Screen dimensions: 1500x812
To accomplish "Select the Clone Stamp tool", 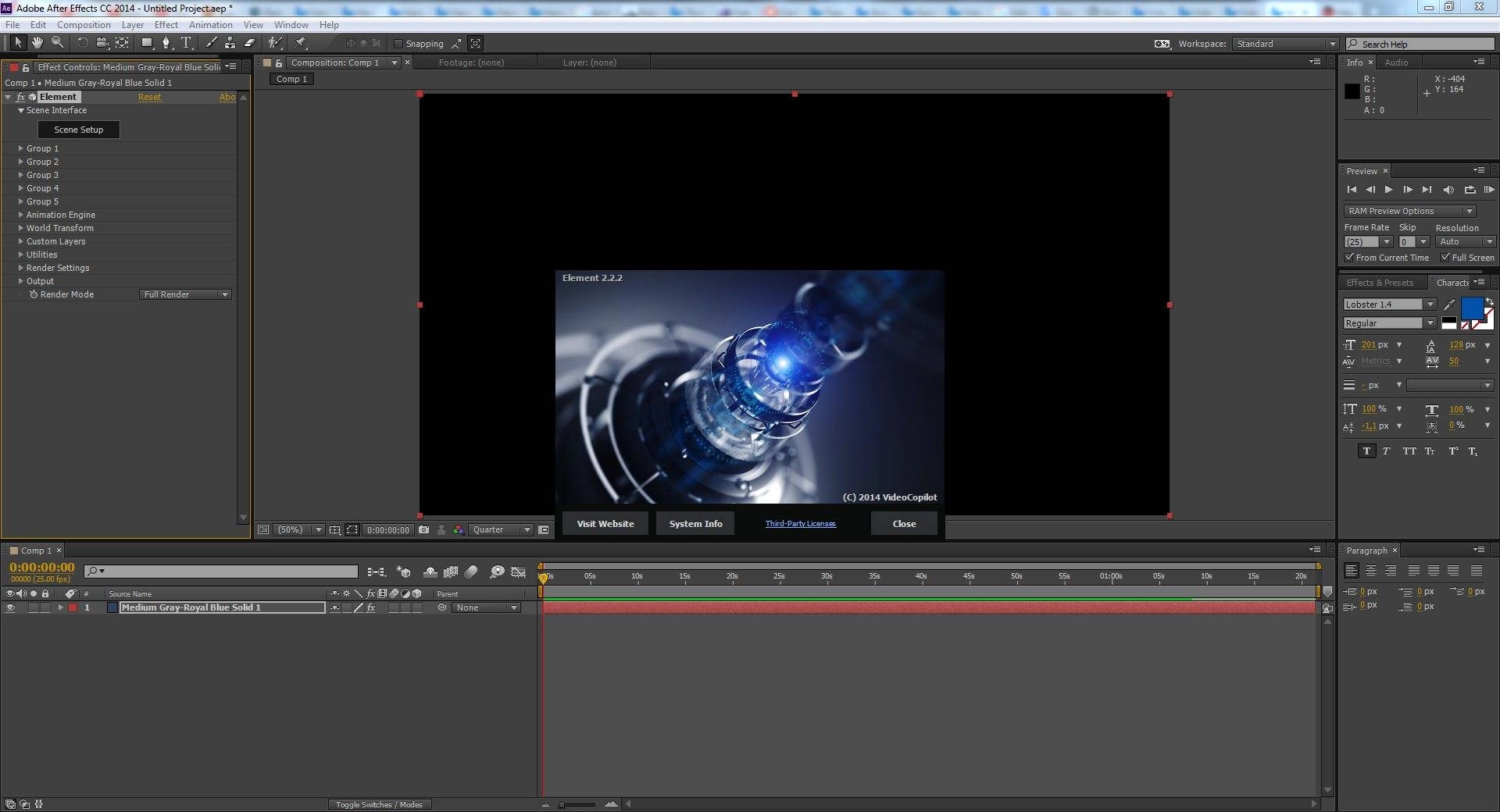I will tap(230, 43).
